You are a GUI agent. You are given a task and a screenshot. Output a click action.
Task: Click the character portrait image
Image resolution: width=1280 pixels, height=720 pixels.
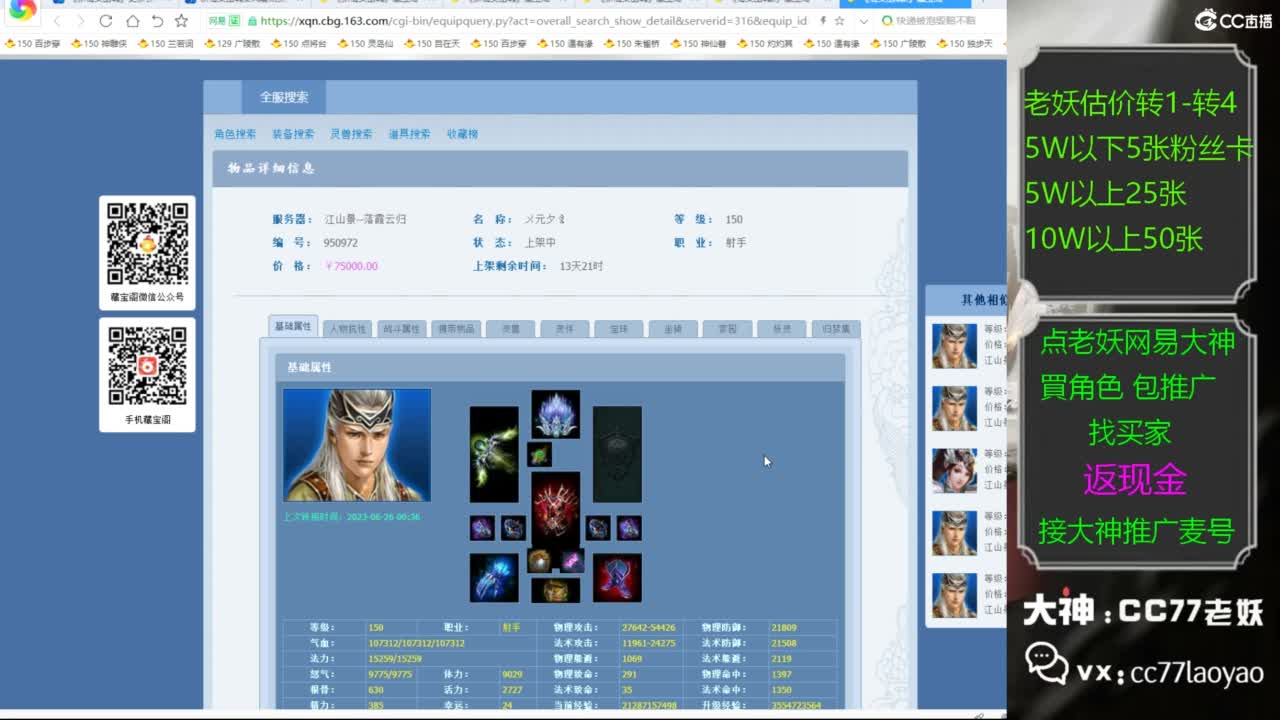tap(357, 445)
